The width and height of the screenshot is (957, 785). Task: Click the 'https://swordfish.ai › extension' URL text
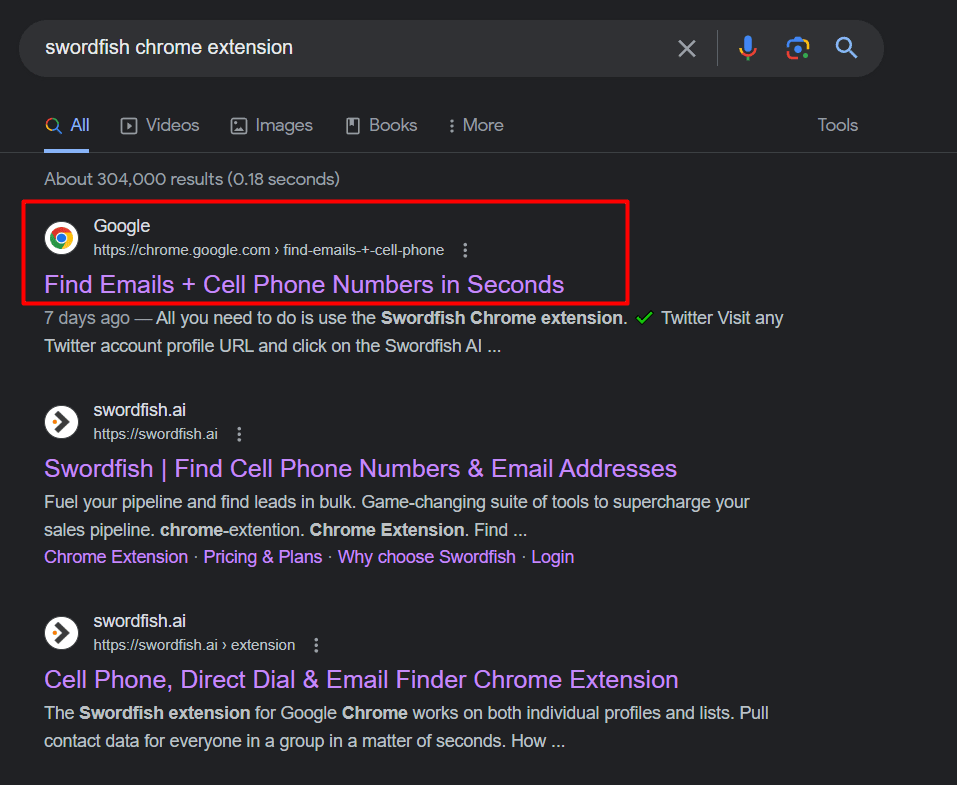click(194, 645)
